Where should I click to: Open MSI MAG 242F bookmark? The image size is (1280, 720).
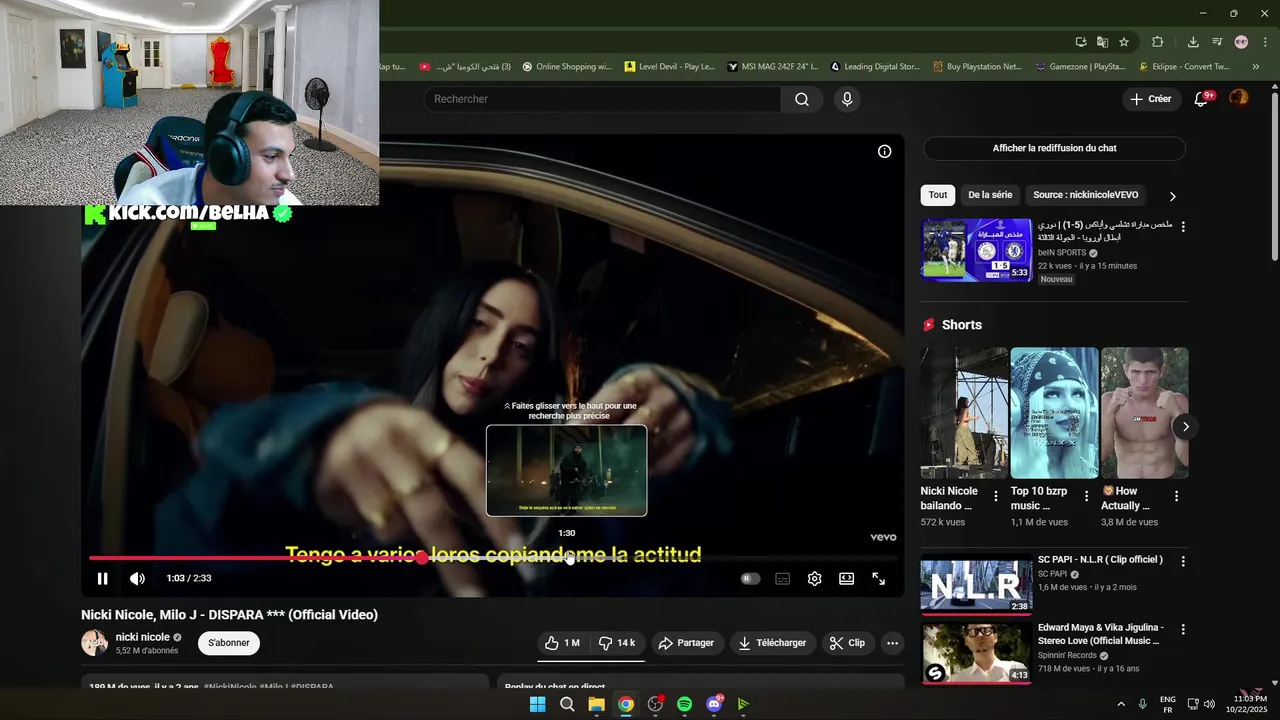(x=773, y=67)
